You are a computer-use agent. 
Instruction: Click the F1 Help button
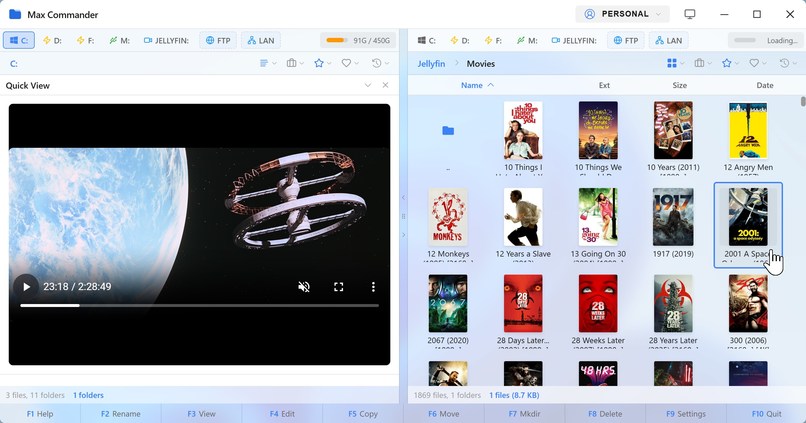(40, 414)
